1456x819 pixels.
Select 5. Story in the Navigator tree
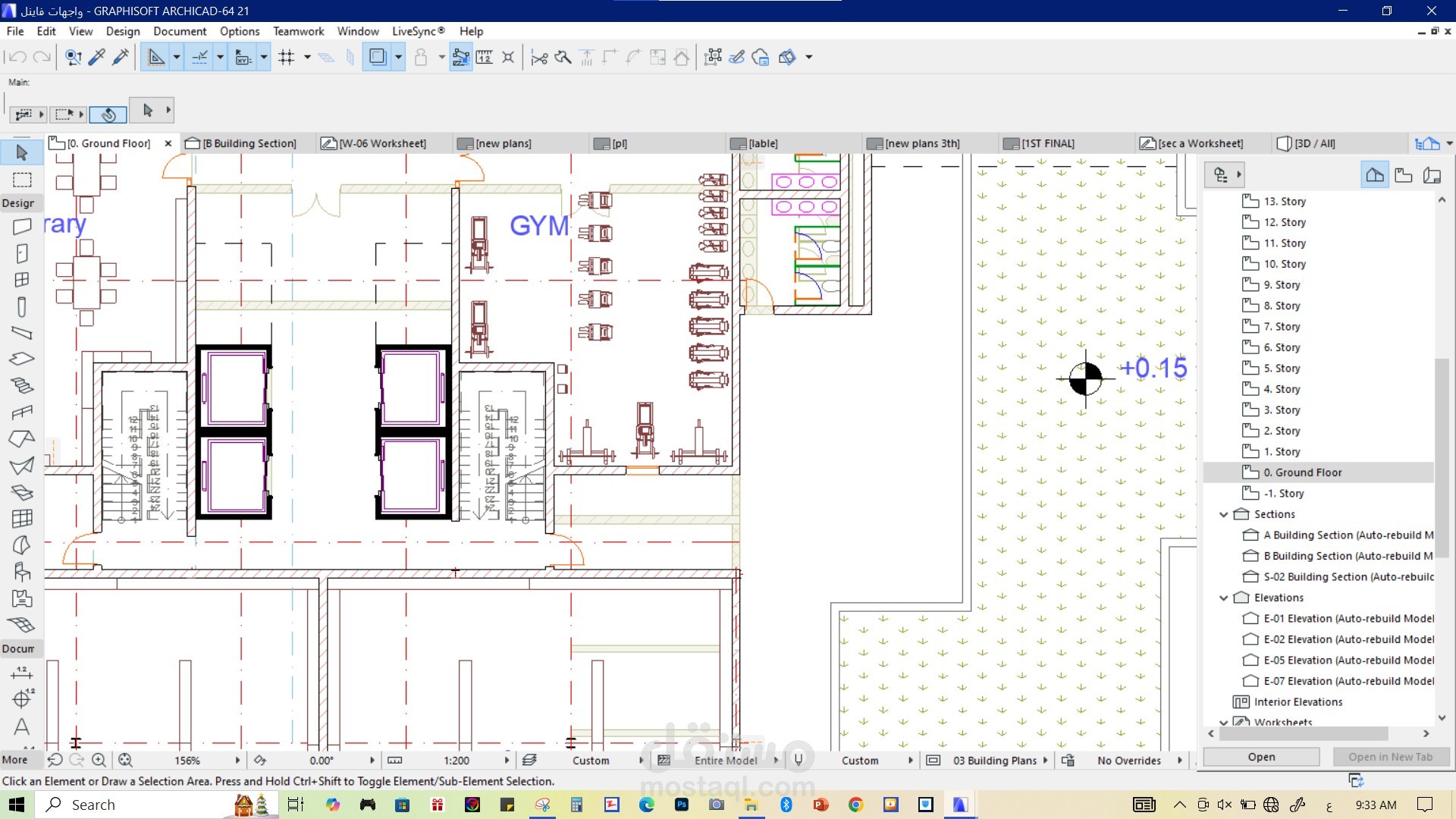point(1282,368)
